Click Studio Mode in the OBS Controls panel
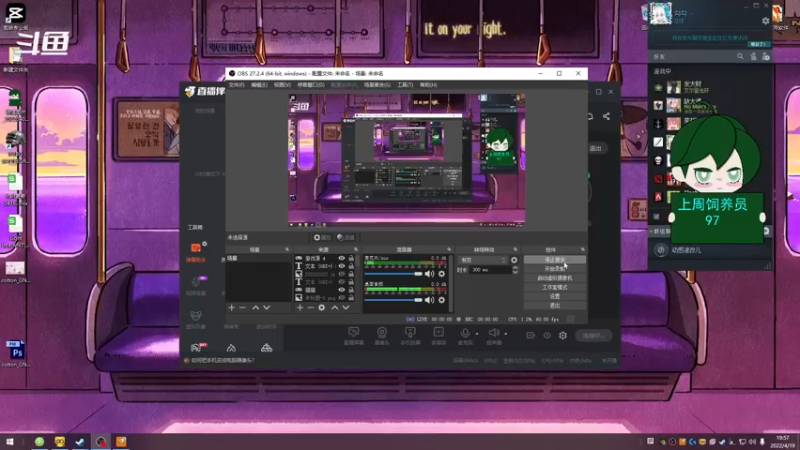This screenshot has width=800, height=450. tap(555, 287)
